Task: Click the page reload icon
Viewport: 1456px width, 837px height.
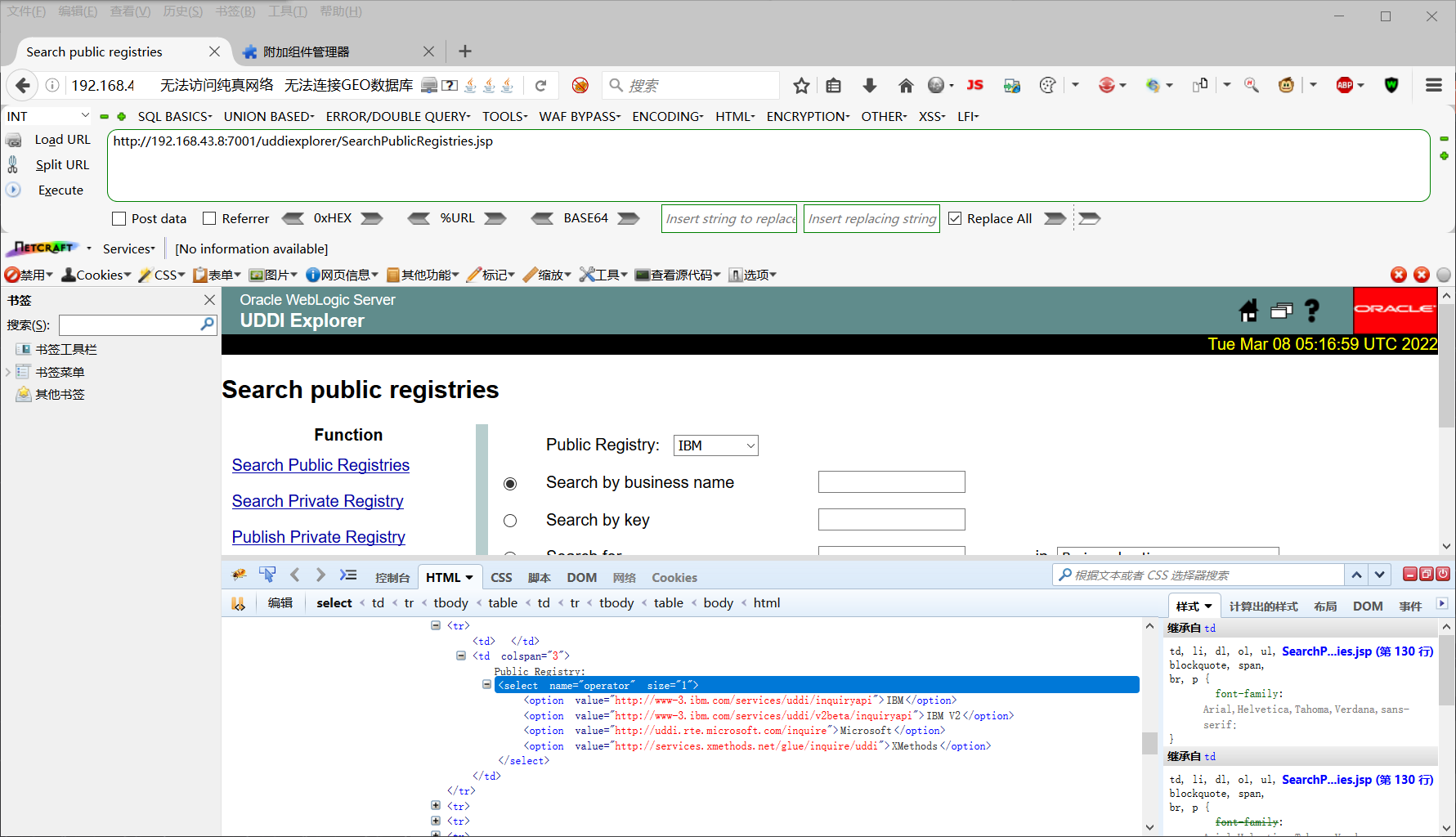Action: (541, 85)
